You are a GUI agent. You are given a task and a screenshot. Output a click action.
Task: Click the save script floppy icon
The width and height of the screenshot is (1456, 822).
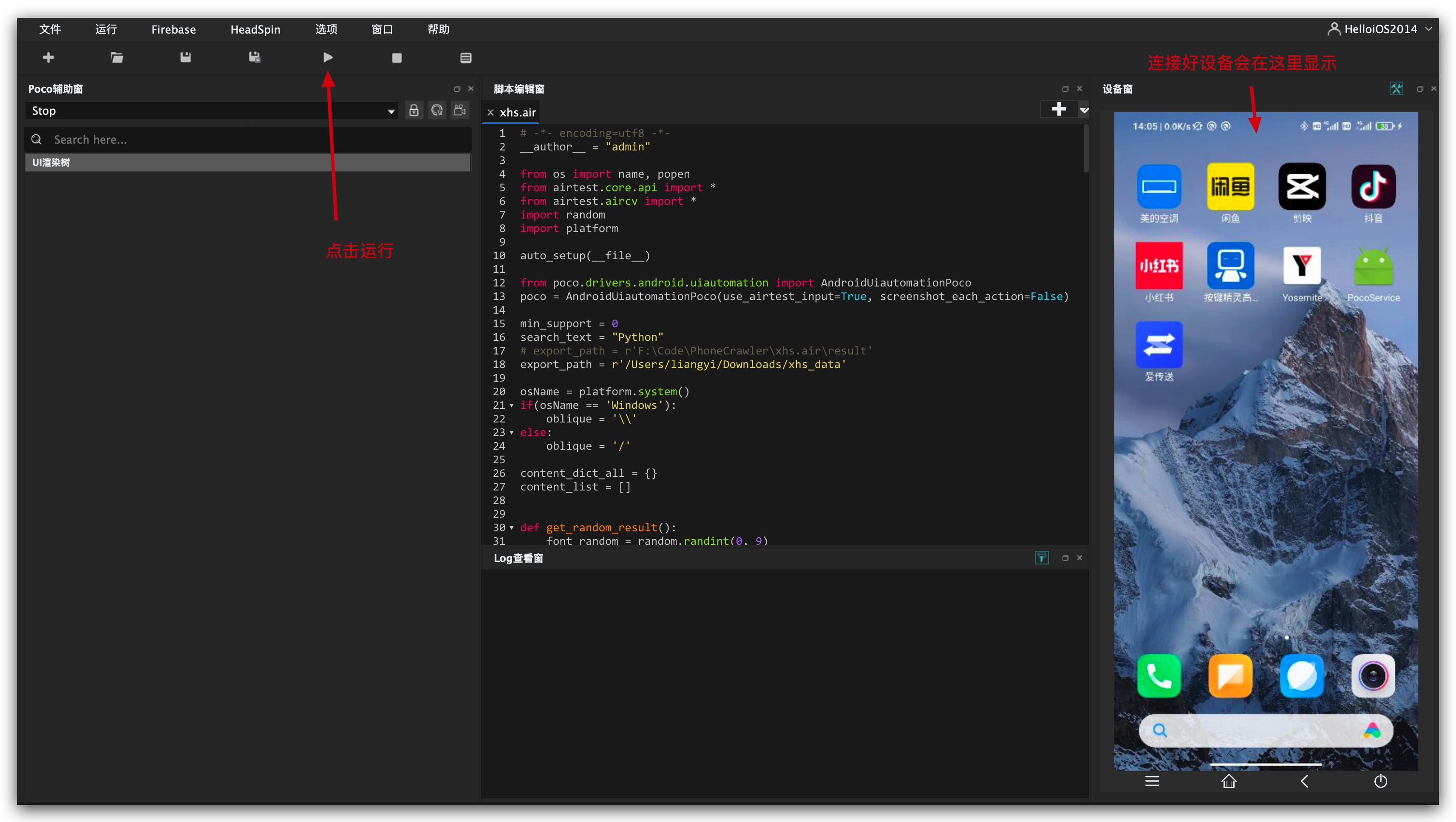point(185,57)
